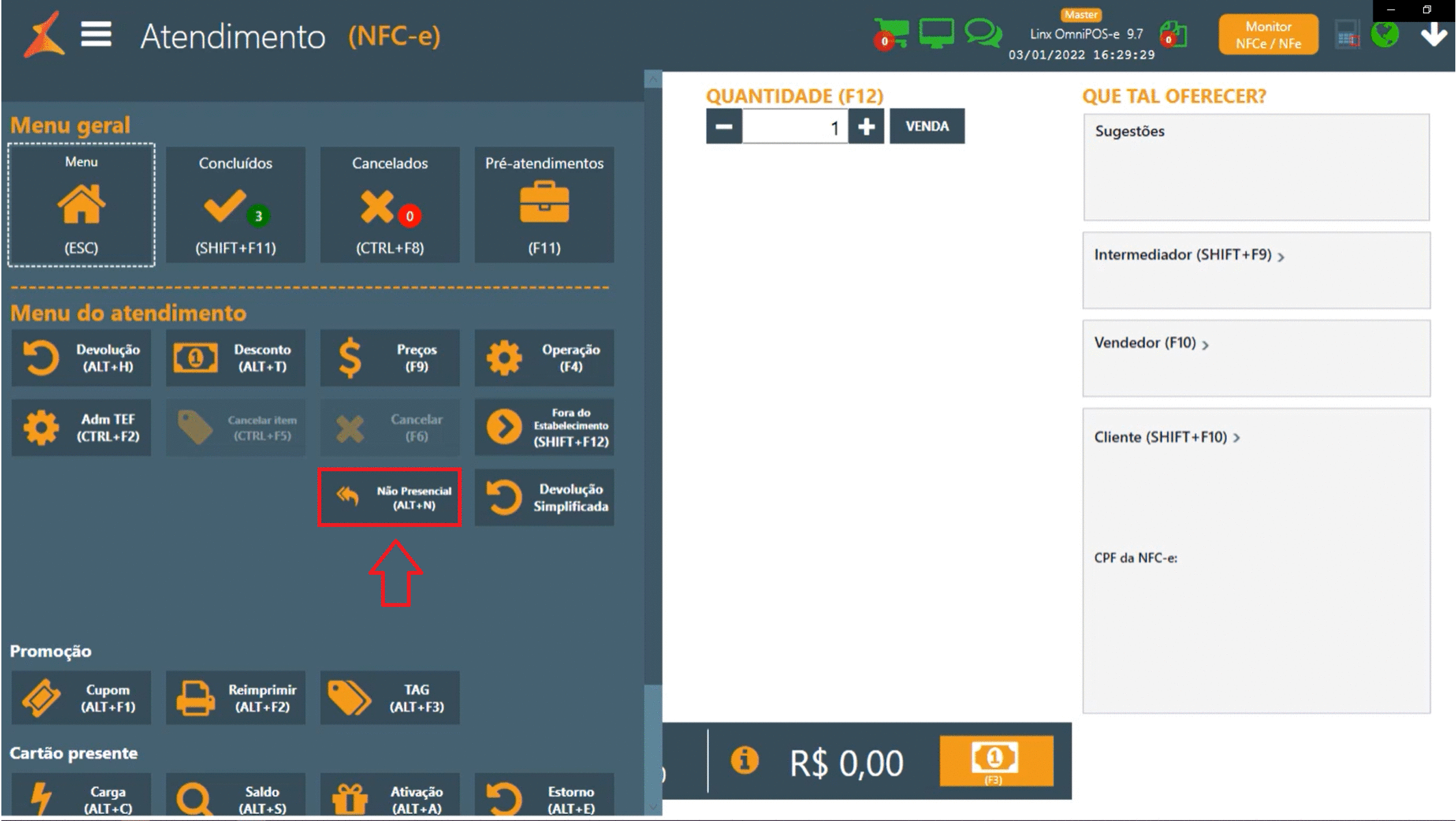Click the green globe connection icon
The width and height of the screenshot is (1456, 821).
click(1385, 34)
